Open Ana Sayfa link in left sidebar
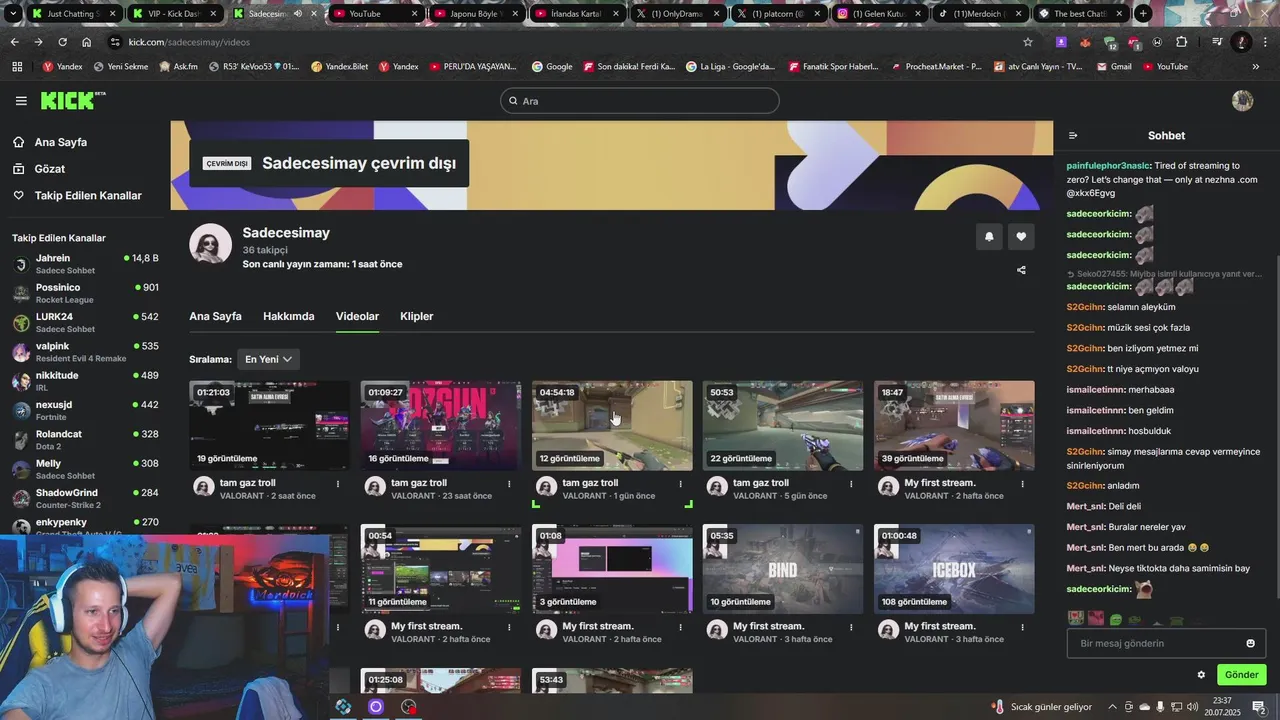The image size is (1280, 720). point(61,142)
